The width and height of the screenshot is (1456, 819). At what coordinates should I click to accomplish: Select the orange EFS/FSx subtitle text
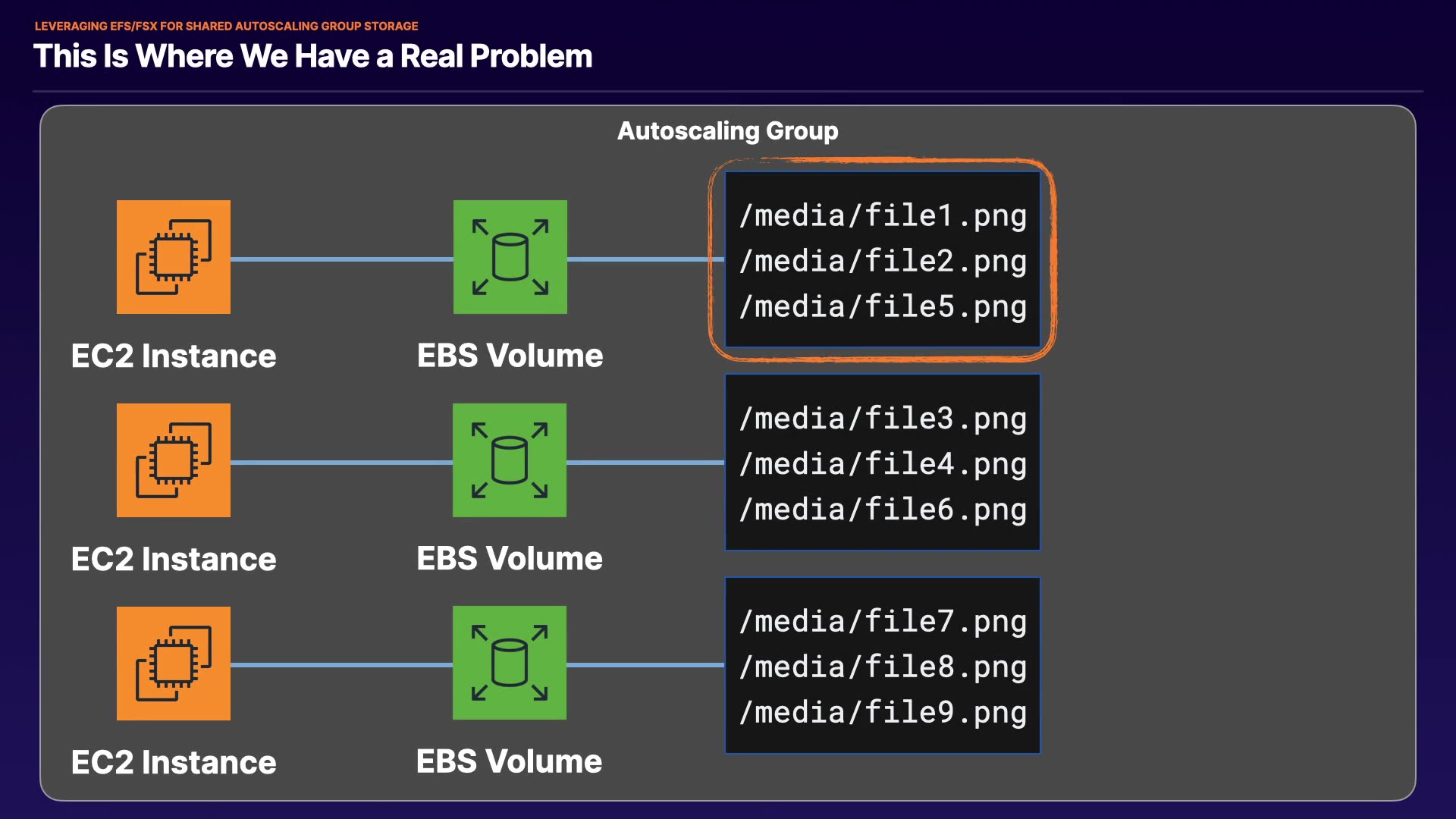click(x=226, y=26)
